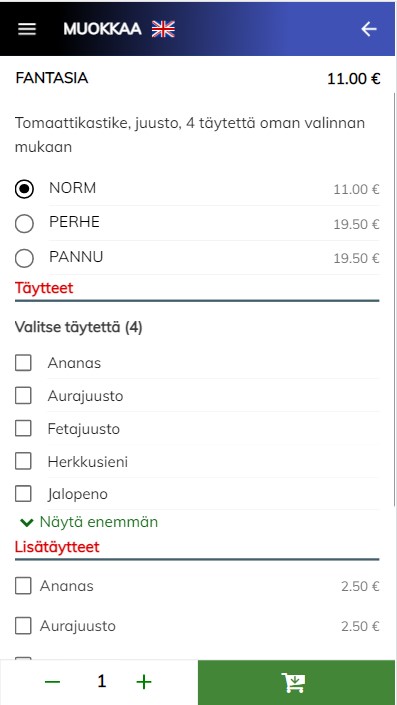Switch language via UK flag icon
Image resolution: width=397 pixels, height=705 pixels.
pos(163,29)
